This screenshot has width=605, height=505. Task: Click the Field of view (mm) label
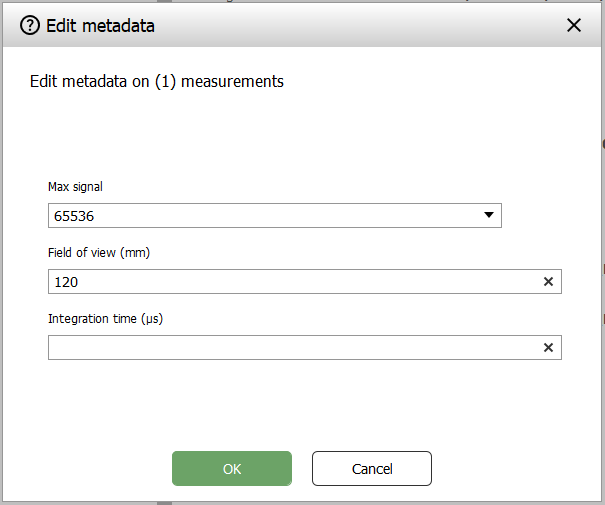pyautogui.click(x=99, y=253)
